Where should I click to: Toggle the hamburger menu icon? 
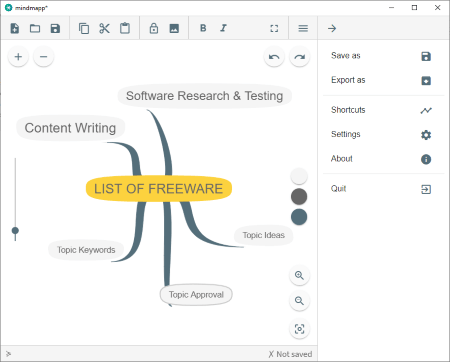(x=303, y=28)
